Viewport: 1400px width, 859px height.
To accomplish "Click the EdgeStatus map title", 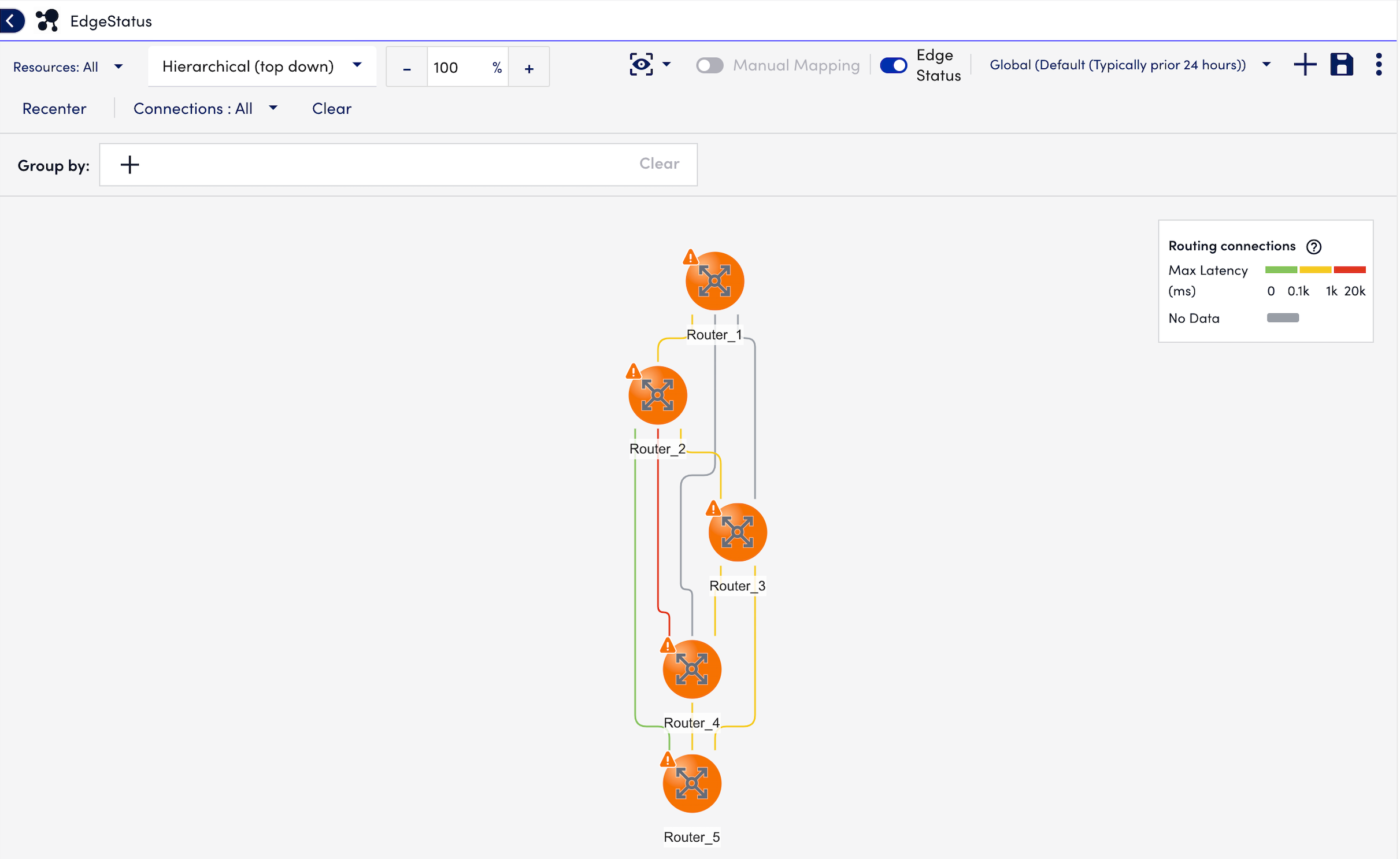I will (x=111, y=21).
